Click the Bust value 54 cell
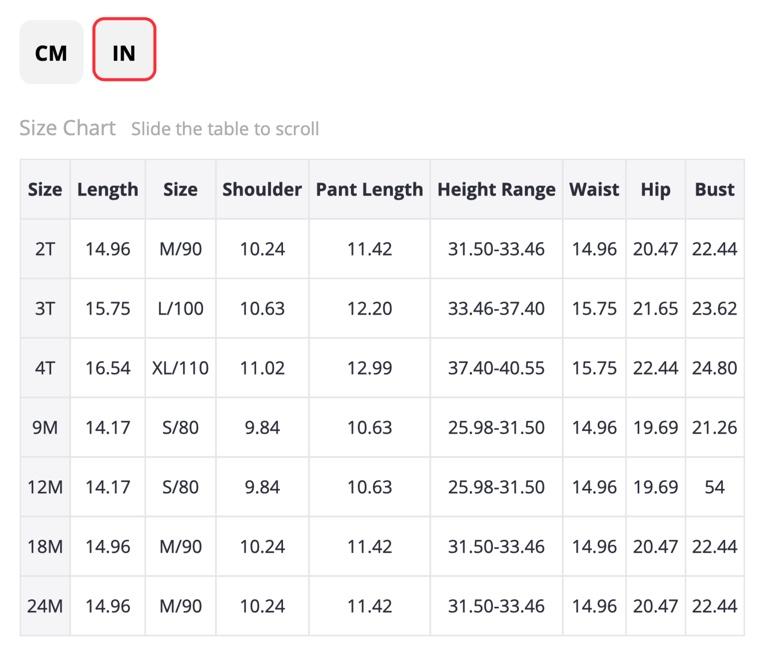 pyautogui.click(x=715, y=487)
